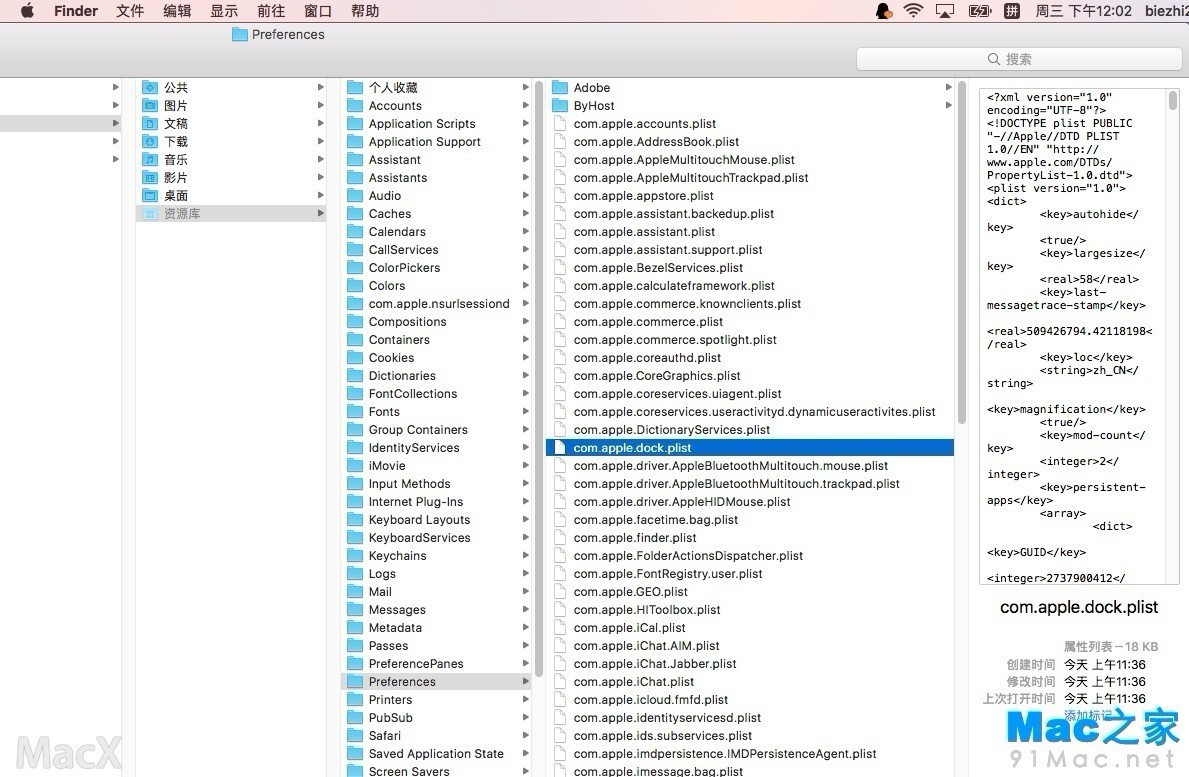This screenshot has width=1189, height=777.
Task: Expand the 桌面 folder arrow
Action: coord(321,196)
